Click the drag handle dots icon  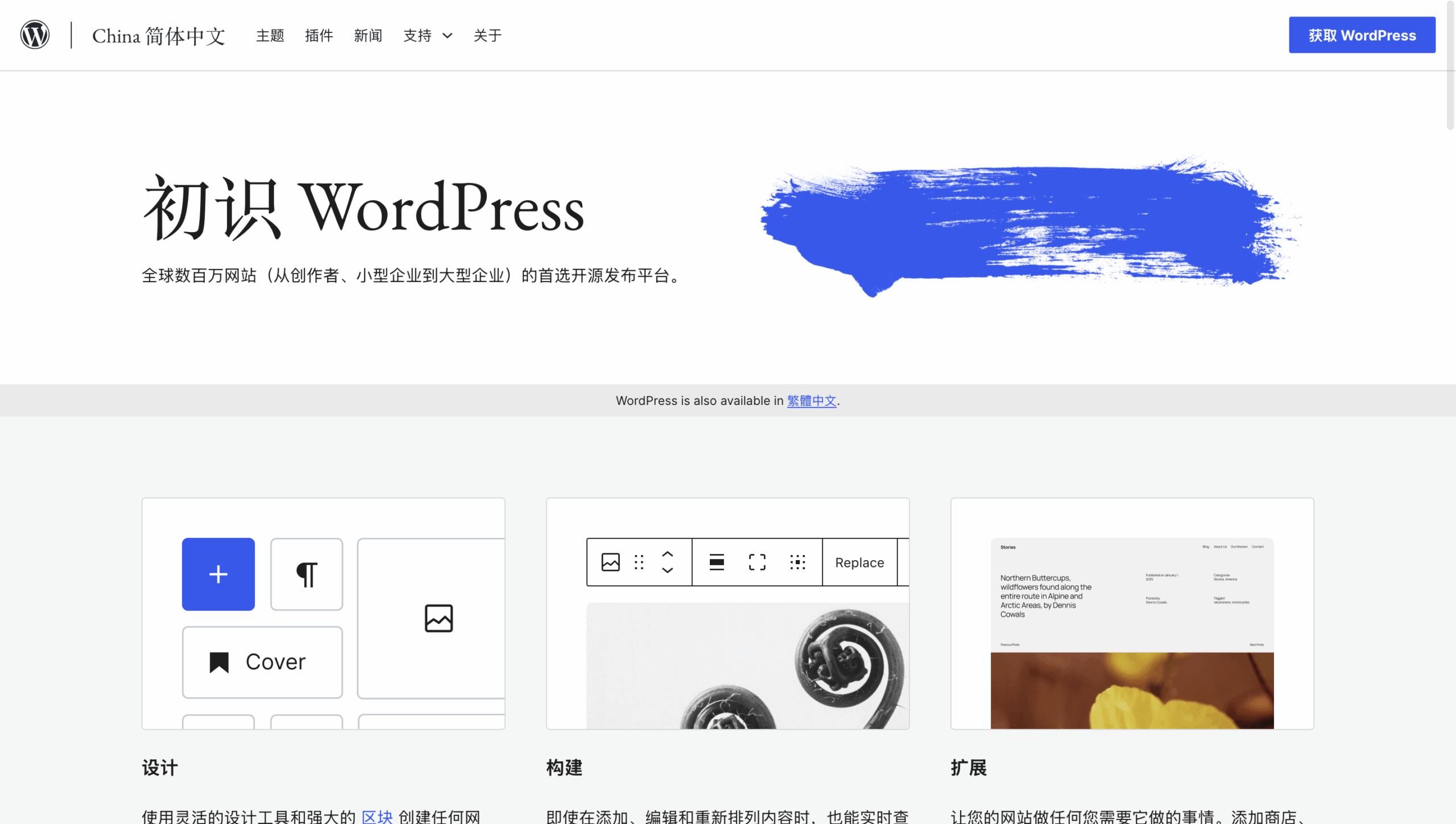tap(639, 562)
